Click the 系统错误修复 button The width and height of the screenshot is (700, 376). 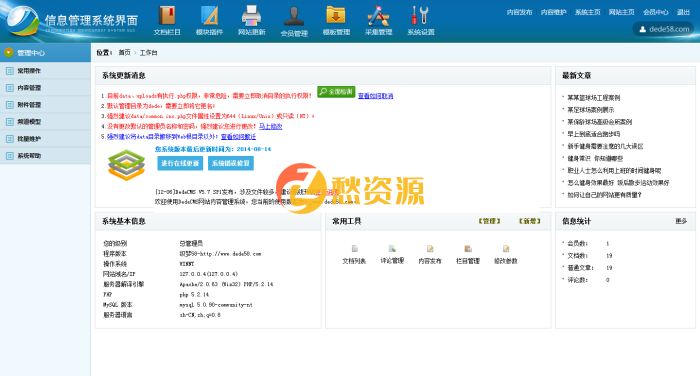click(231, 163)
